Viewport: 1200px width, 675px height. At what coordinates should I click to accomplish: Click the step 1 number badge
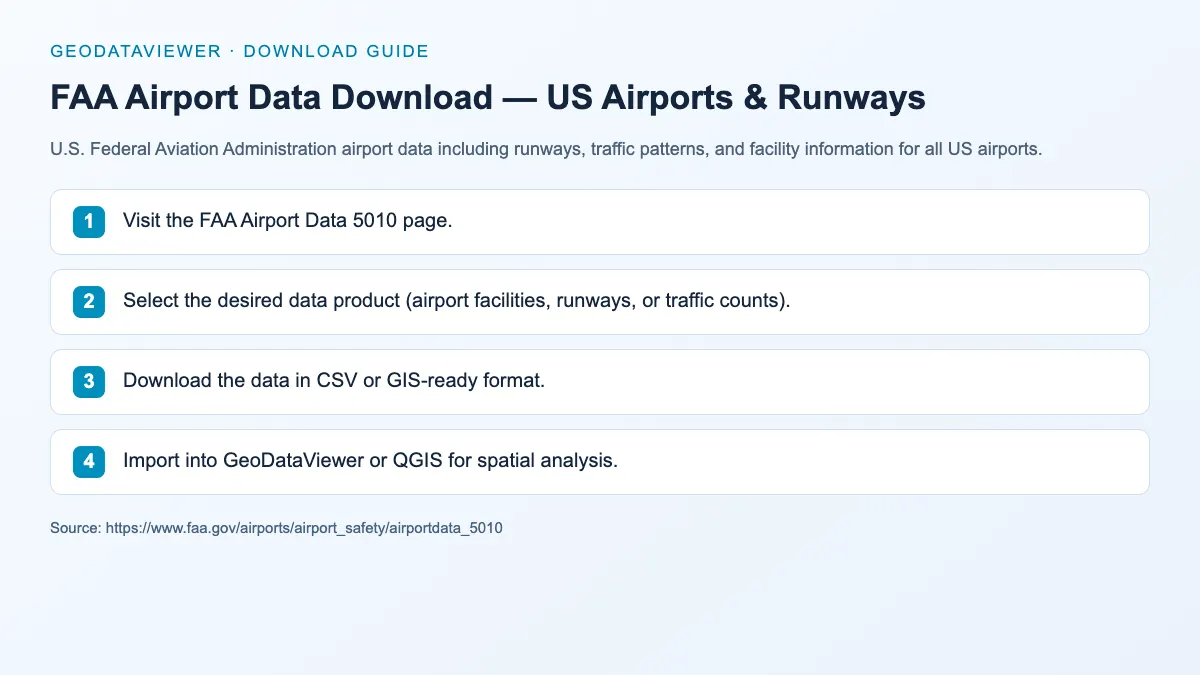coord(89,222)
